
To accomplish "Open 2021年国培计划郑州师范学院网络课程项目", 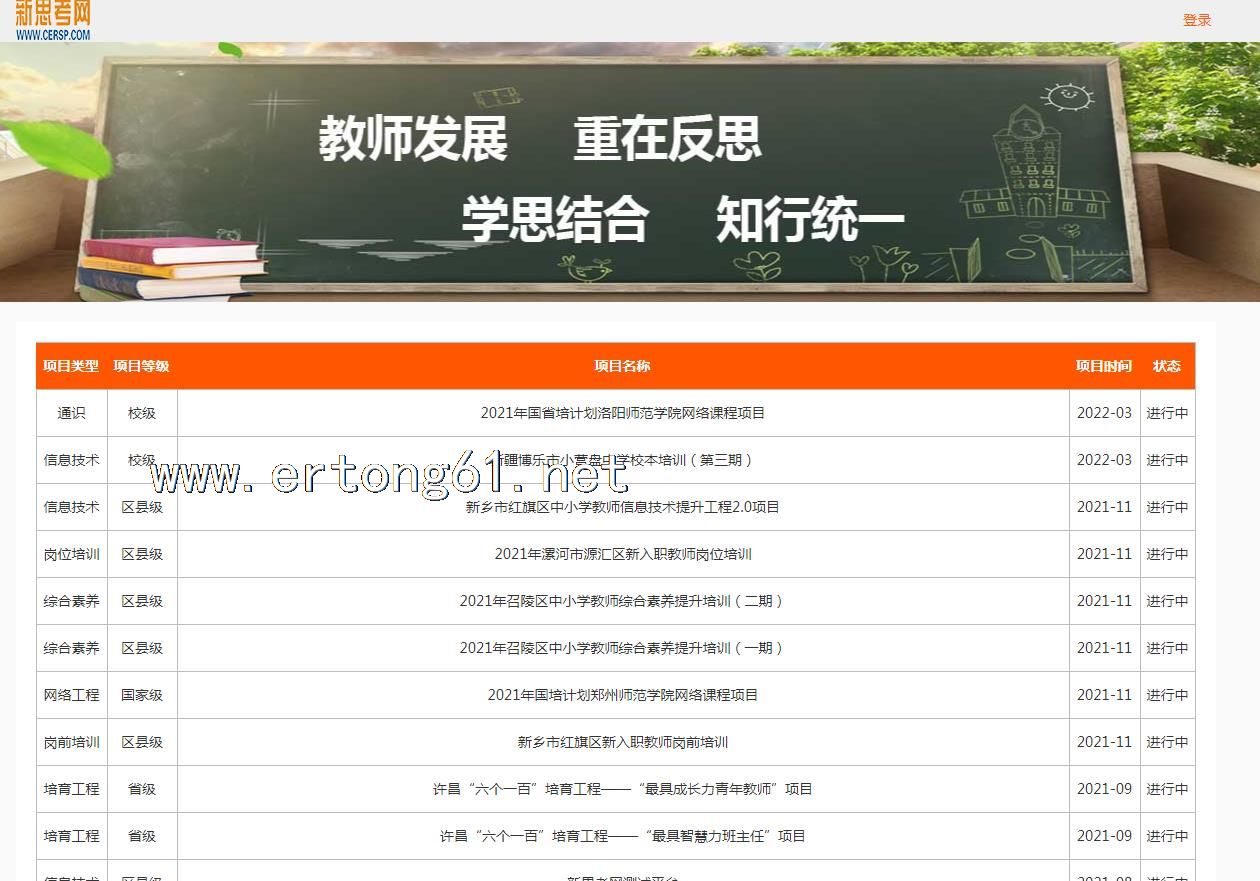I will click(x=622, y=695).
